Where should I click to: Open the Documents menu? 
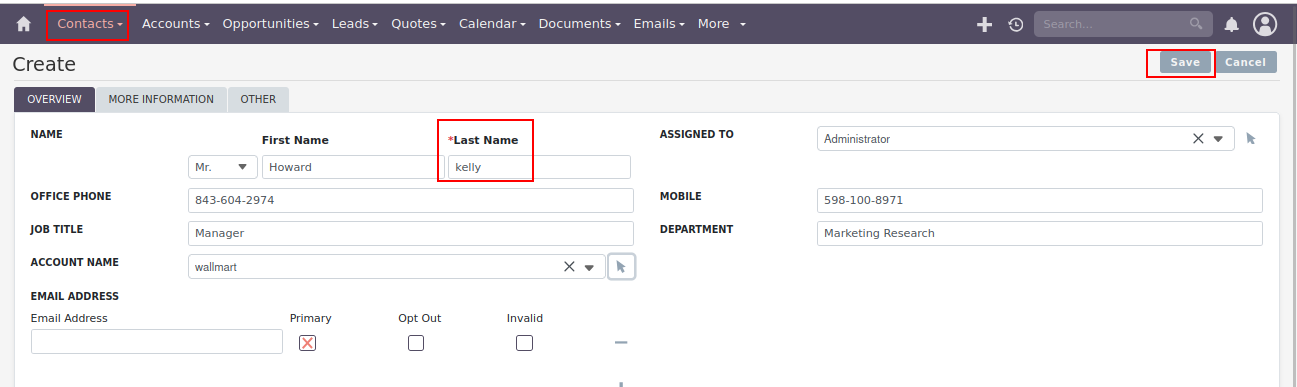click(x=579, y=24)
